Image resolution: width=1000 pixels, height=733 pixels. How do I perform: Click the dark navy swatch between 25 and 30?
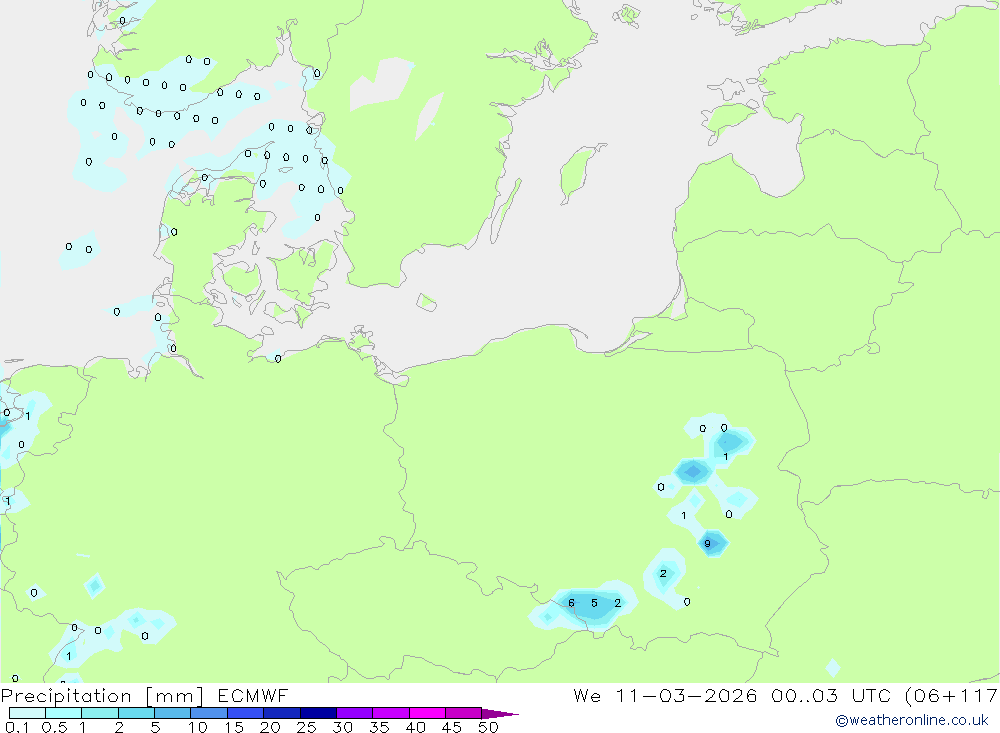tap(318, 713)
